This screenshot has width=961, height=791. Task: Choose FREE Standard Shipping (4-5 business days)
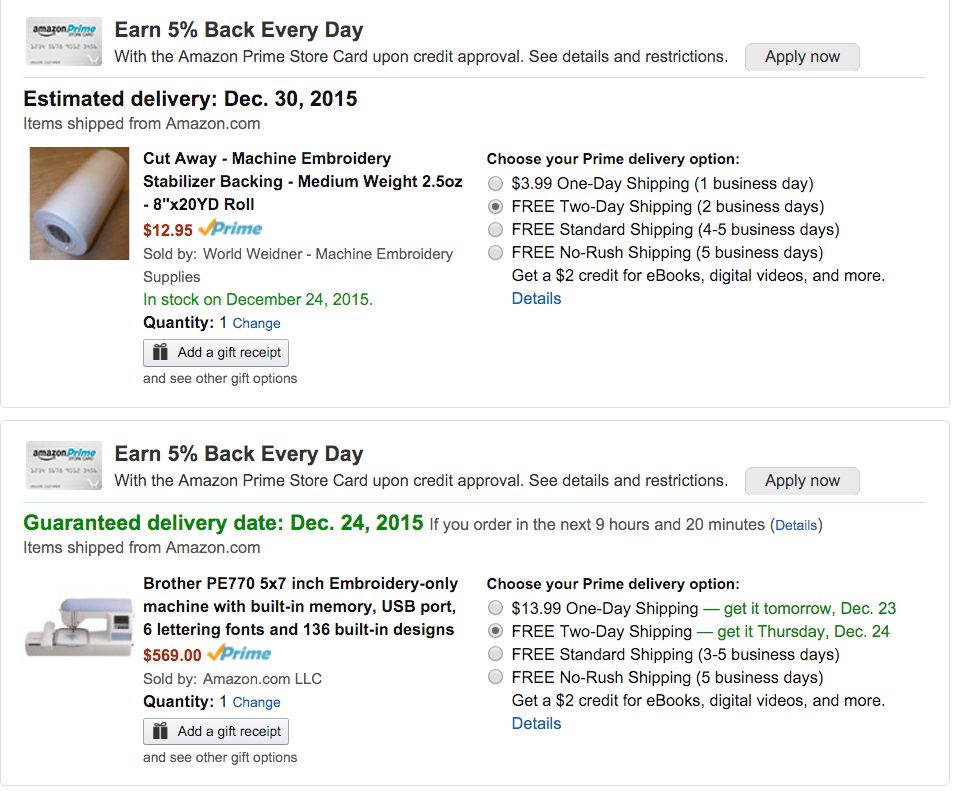tap(495, 230)
